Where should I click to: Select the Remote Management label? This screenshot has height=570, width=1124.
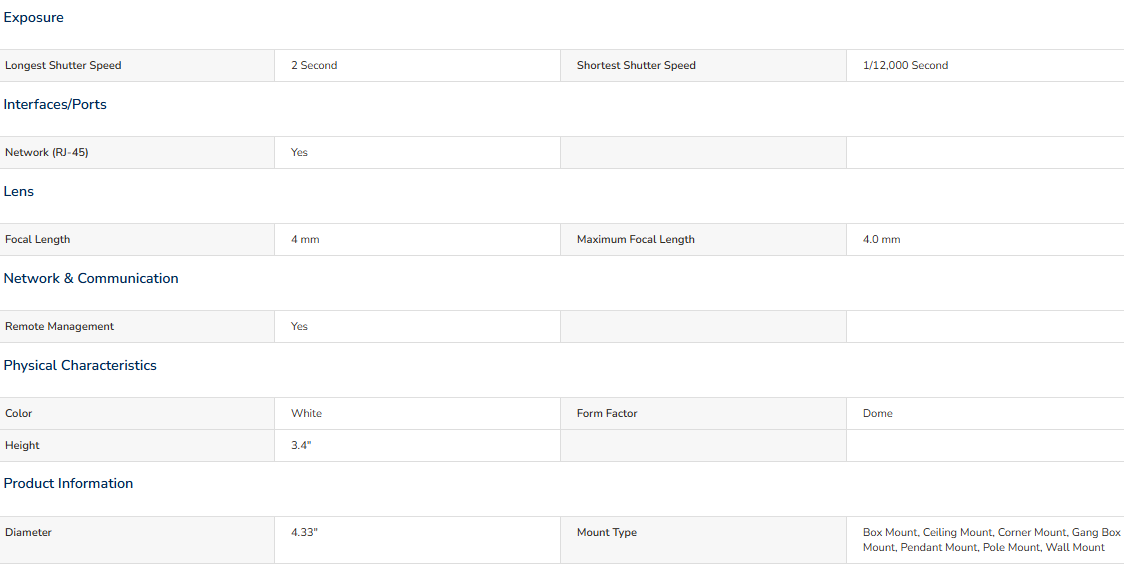coord(59,326)
